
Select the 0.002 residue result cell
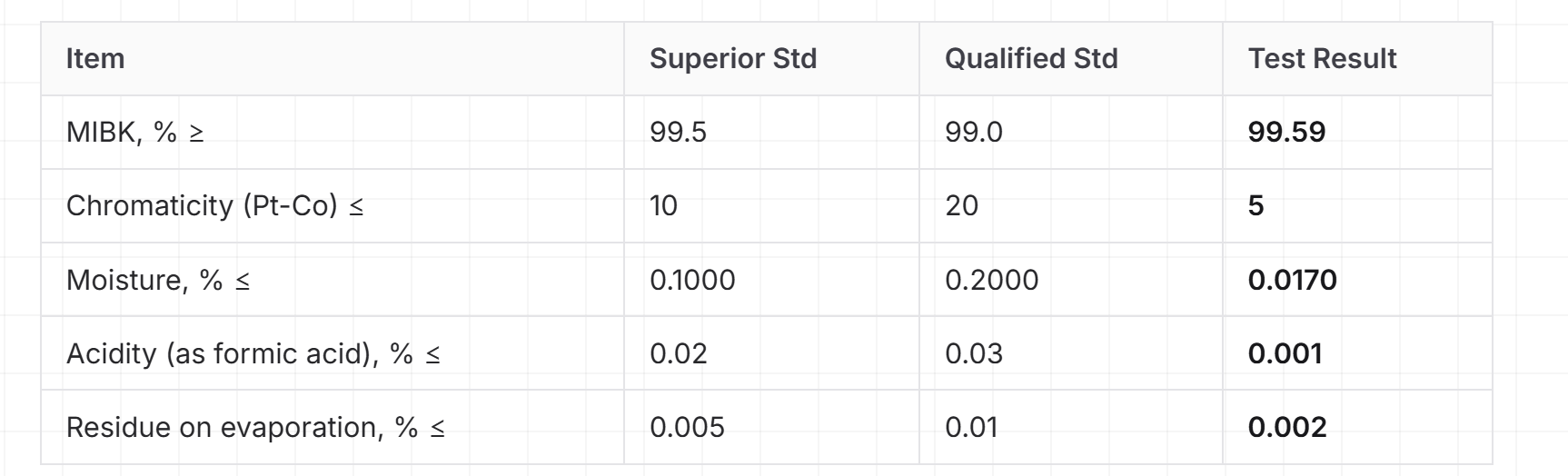1357,427
